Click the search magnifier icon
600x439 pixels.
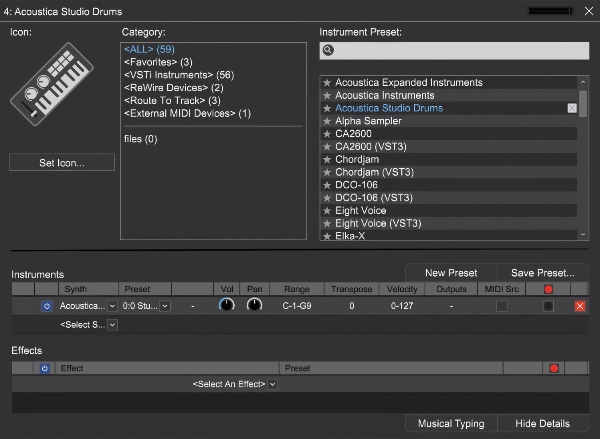328,50
